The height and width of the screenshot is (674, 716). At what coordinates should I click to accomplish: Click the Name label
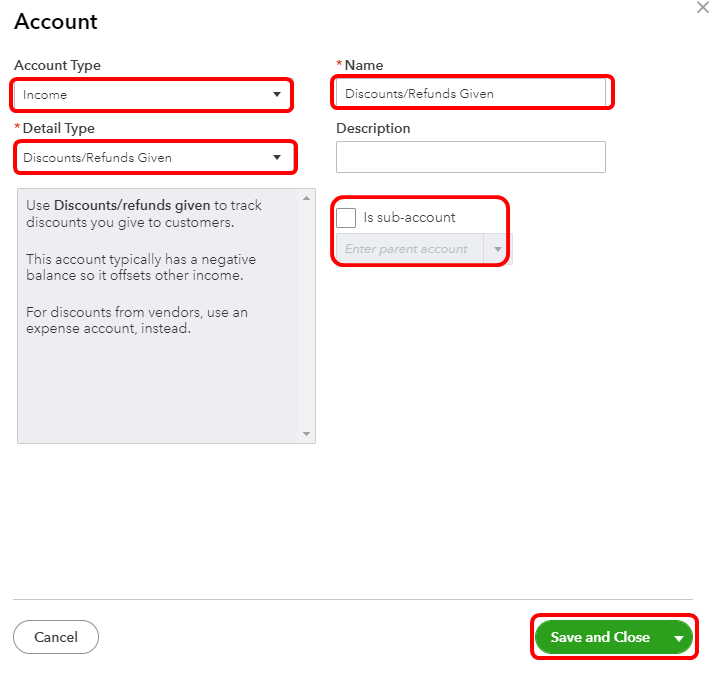tap(364, 65)
